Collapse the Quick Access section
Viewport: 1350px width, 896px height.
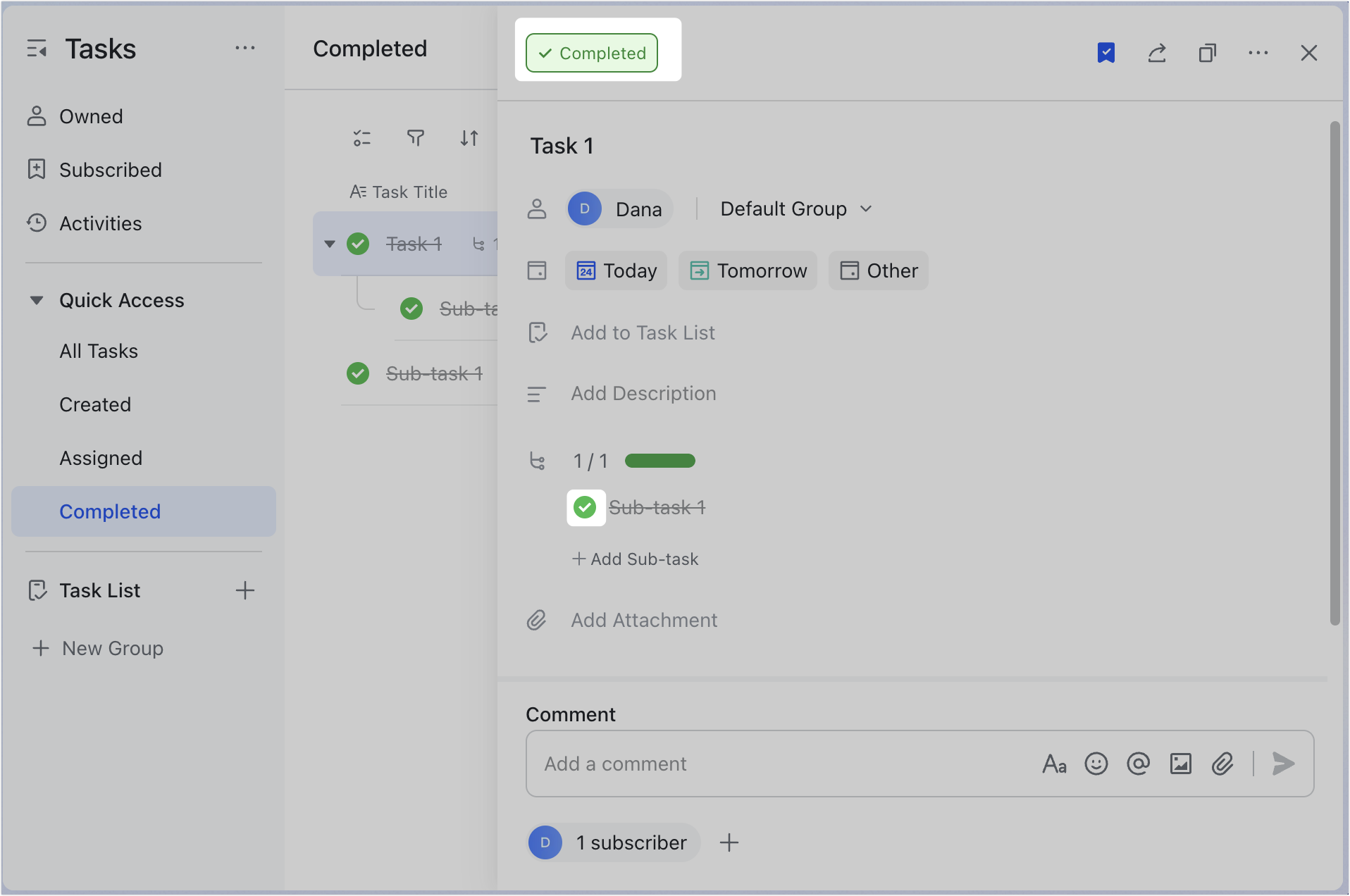tap(37, 300)
